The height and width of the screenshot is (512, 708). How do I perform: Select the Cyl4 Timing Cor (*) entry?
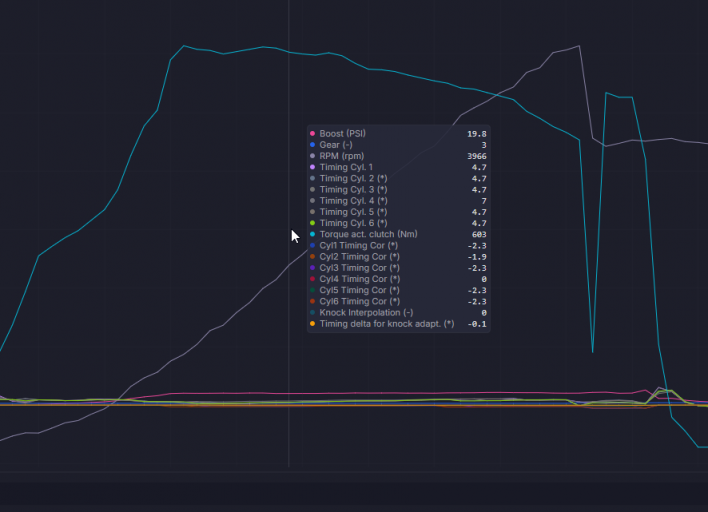pos(398,279)
